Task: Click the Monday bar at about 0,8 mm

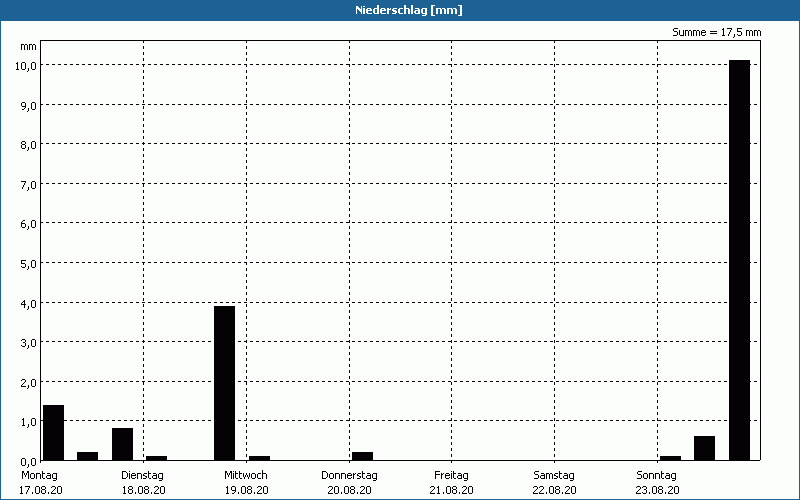Action: 122,444
